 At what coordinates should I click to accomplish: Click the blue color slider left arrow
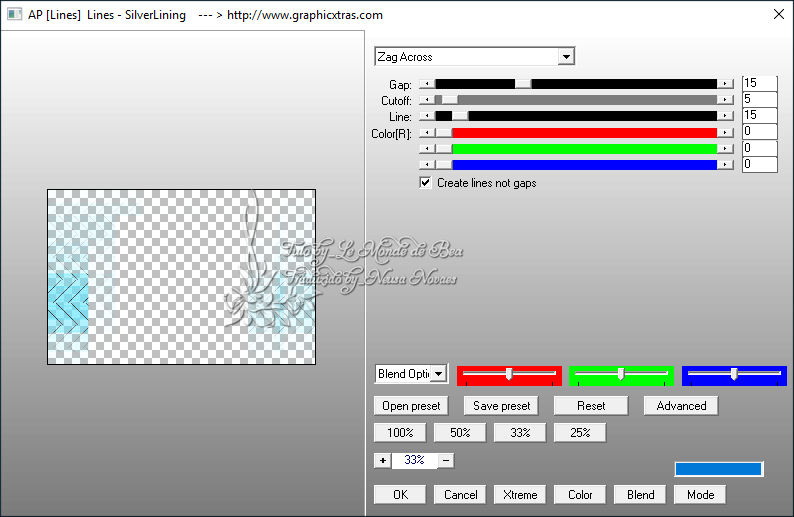click(x=427, y=165)
